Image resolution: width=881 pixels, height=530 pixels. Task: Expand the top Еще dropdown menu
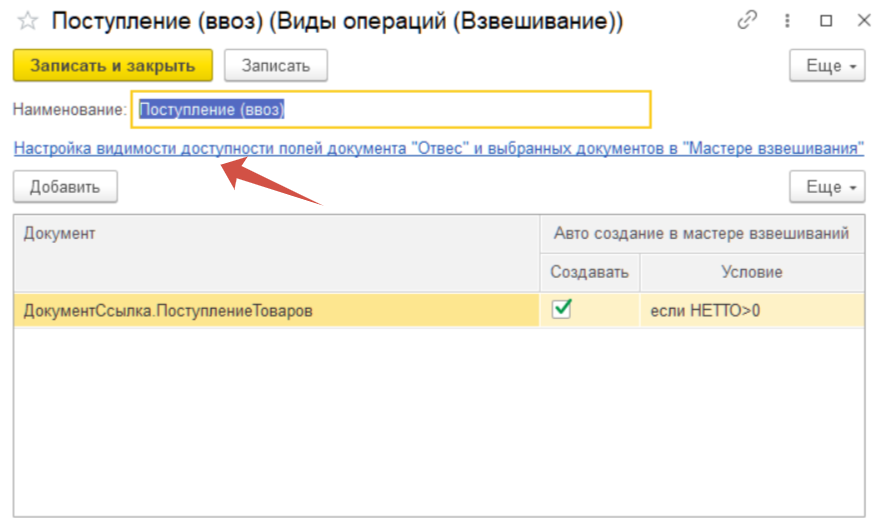click(x=827, y=66)
